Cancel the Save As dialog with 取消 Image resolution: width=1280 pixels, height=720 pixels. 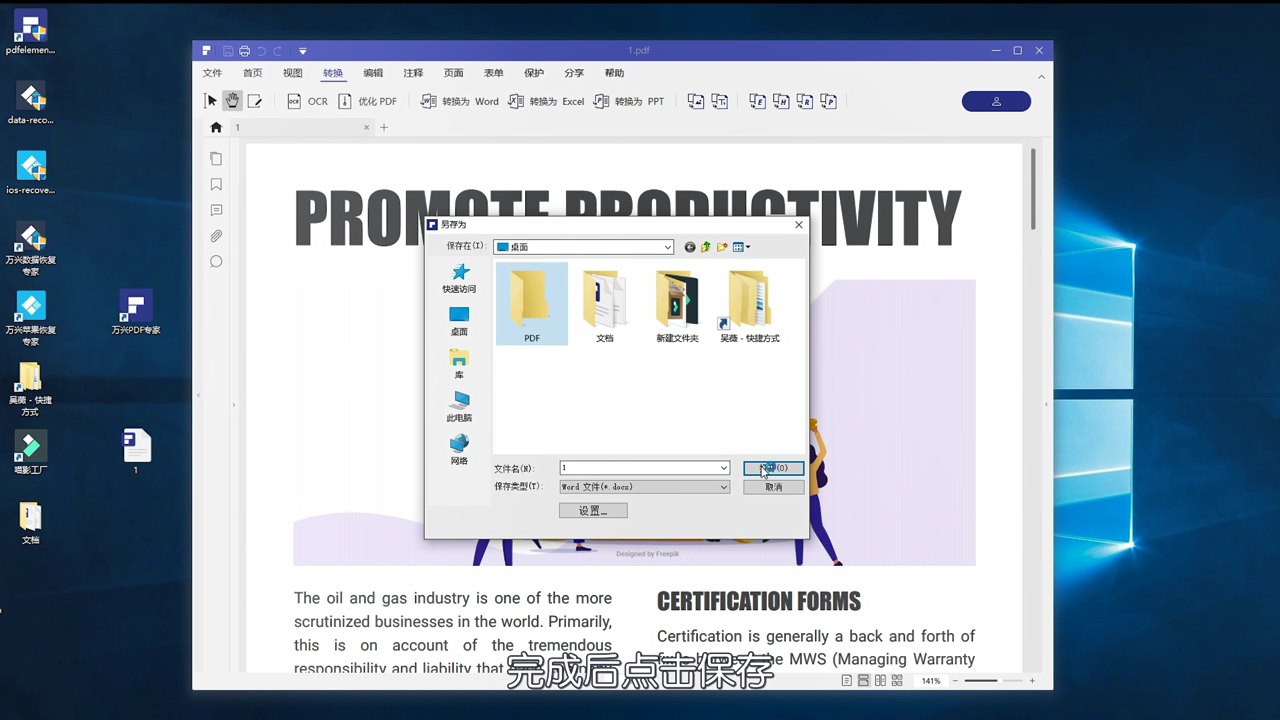tap(773, 487)
